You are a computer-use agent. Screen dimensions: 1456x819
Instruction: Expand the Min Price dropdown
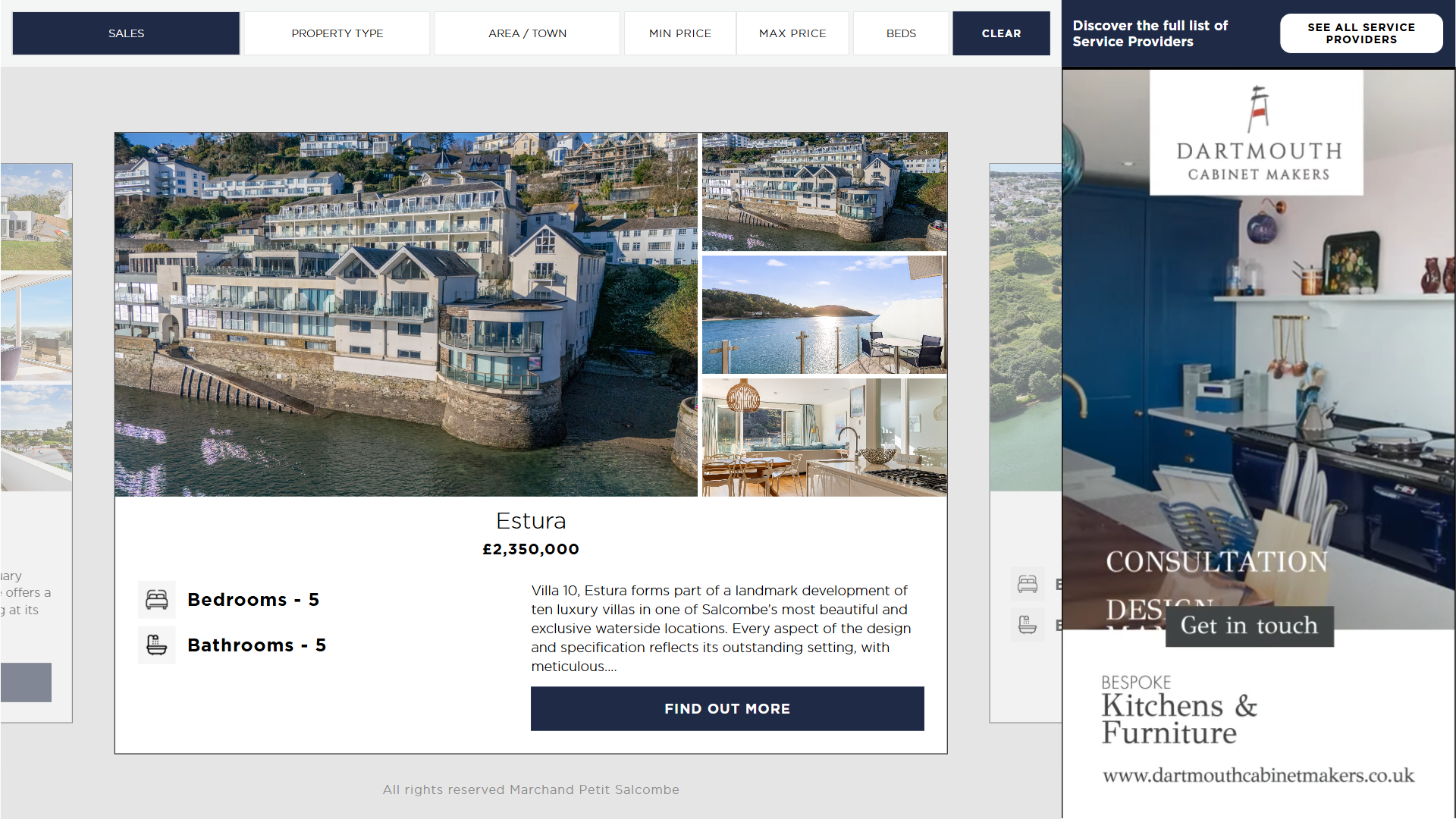click(680, 33)
